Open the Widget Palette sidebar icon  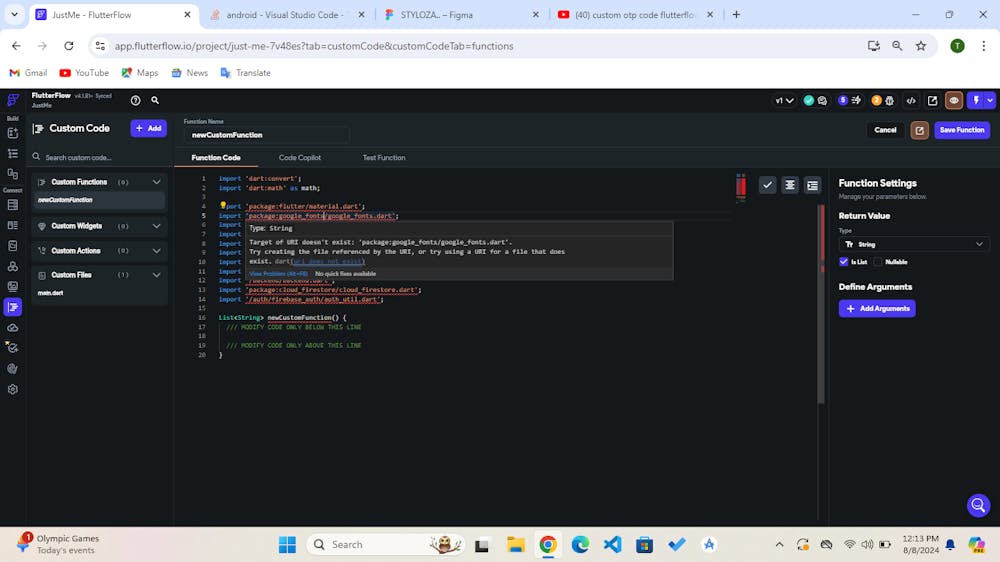point(13,133)
